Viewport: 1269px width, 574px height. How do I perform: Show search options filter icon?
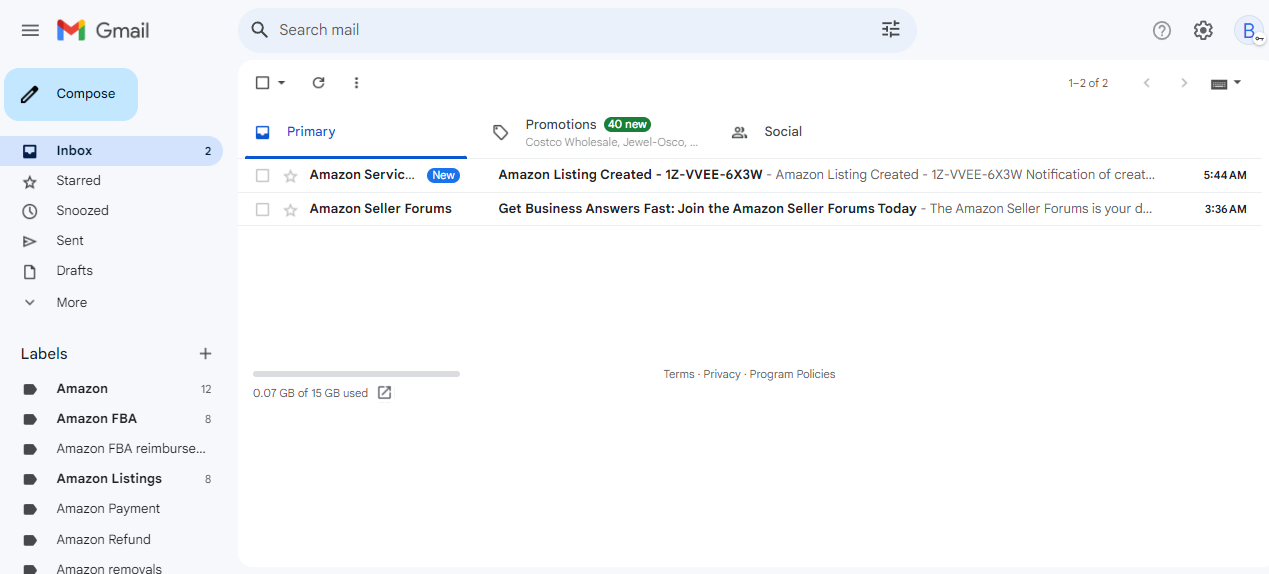[891, 30]
